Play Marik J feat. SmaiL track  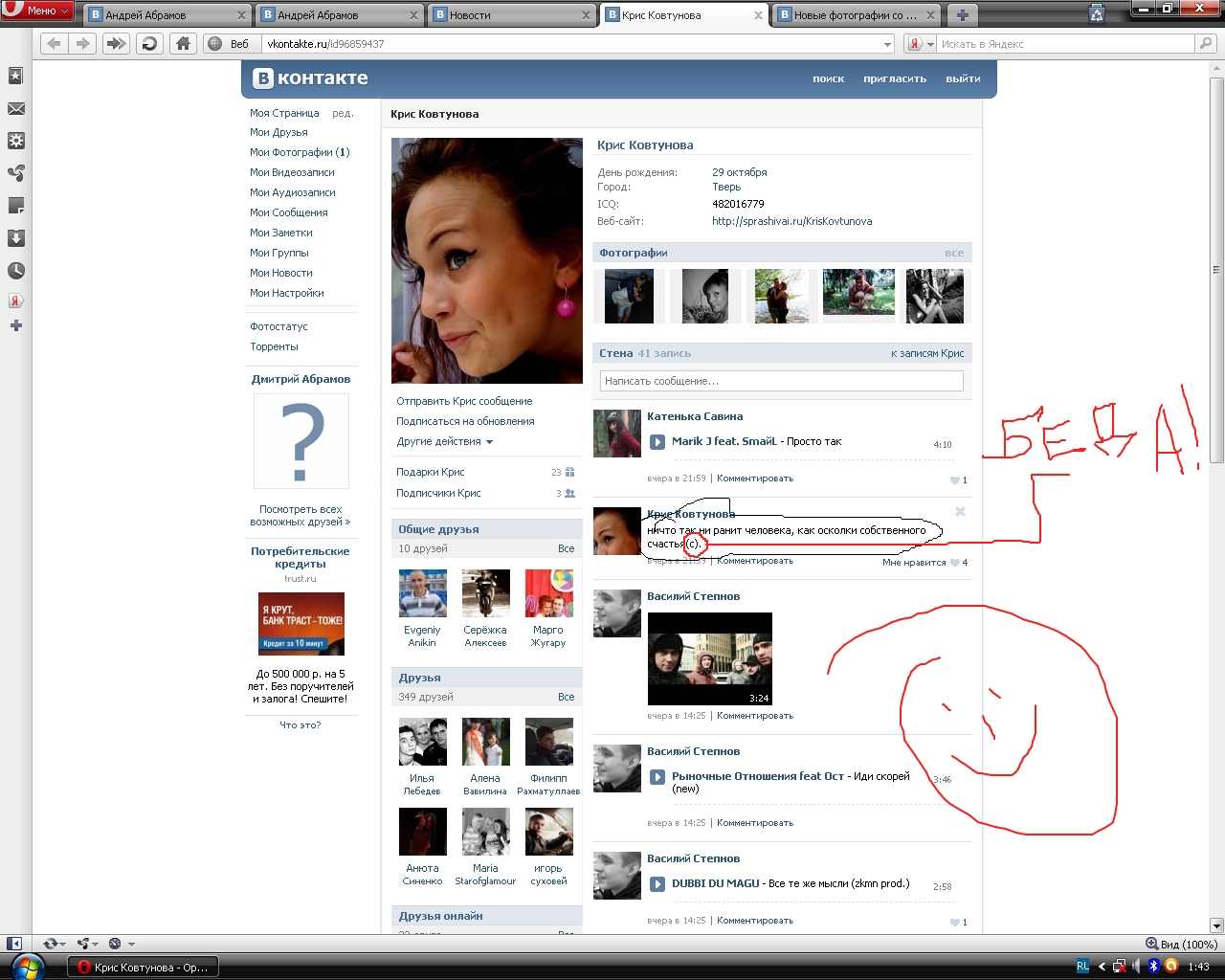(x=657, y=441)
